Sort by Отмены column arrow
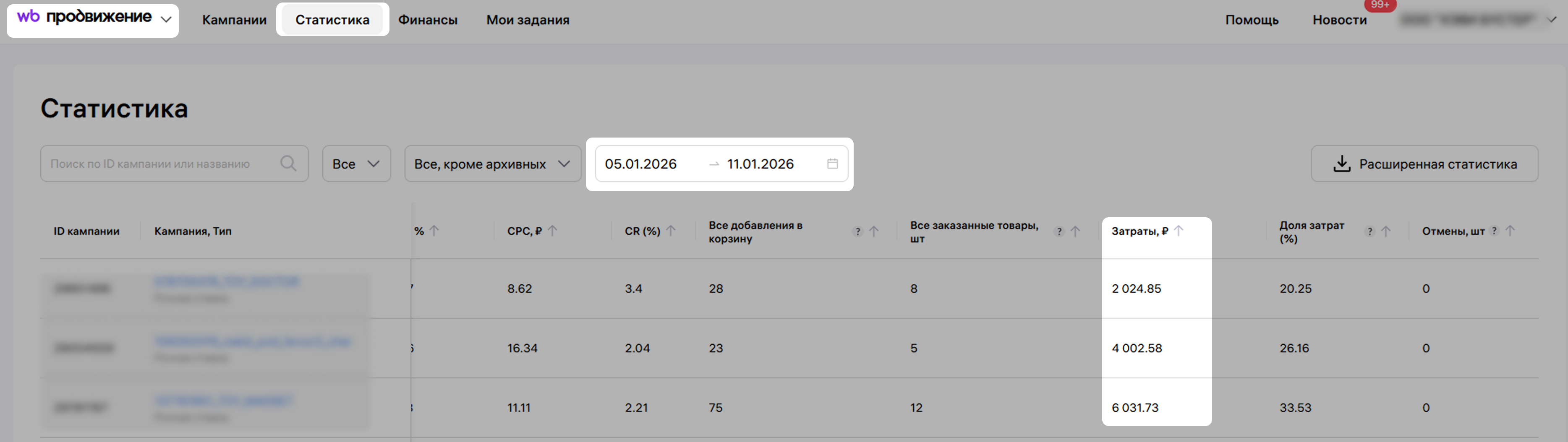The height and width of the screenshot is (442, 1568). [x=1510, y=231]
